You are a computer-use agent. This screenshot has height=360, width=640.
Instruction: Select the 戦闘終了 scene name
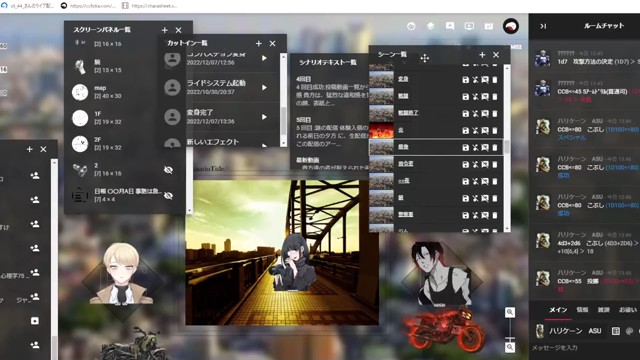408,113
